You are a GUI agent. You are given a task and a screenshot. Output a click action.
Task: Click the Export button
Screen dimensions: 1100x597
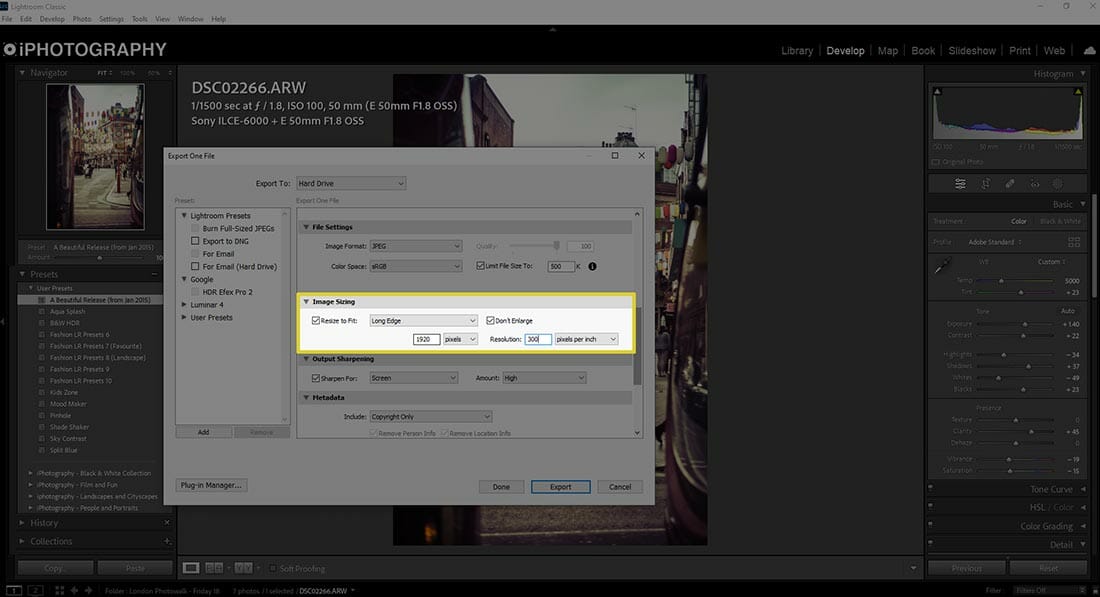[561, 487]
